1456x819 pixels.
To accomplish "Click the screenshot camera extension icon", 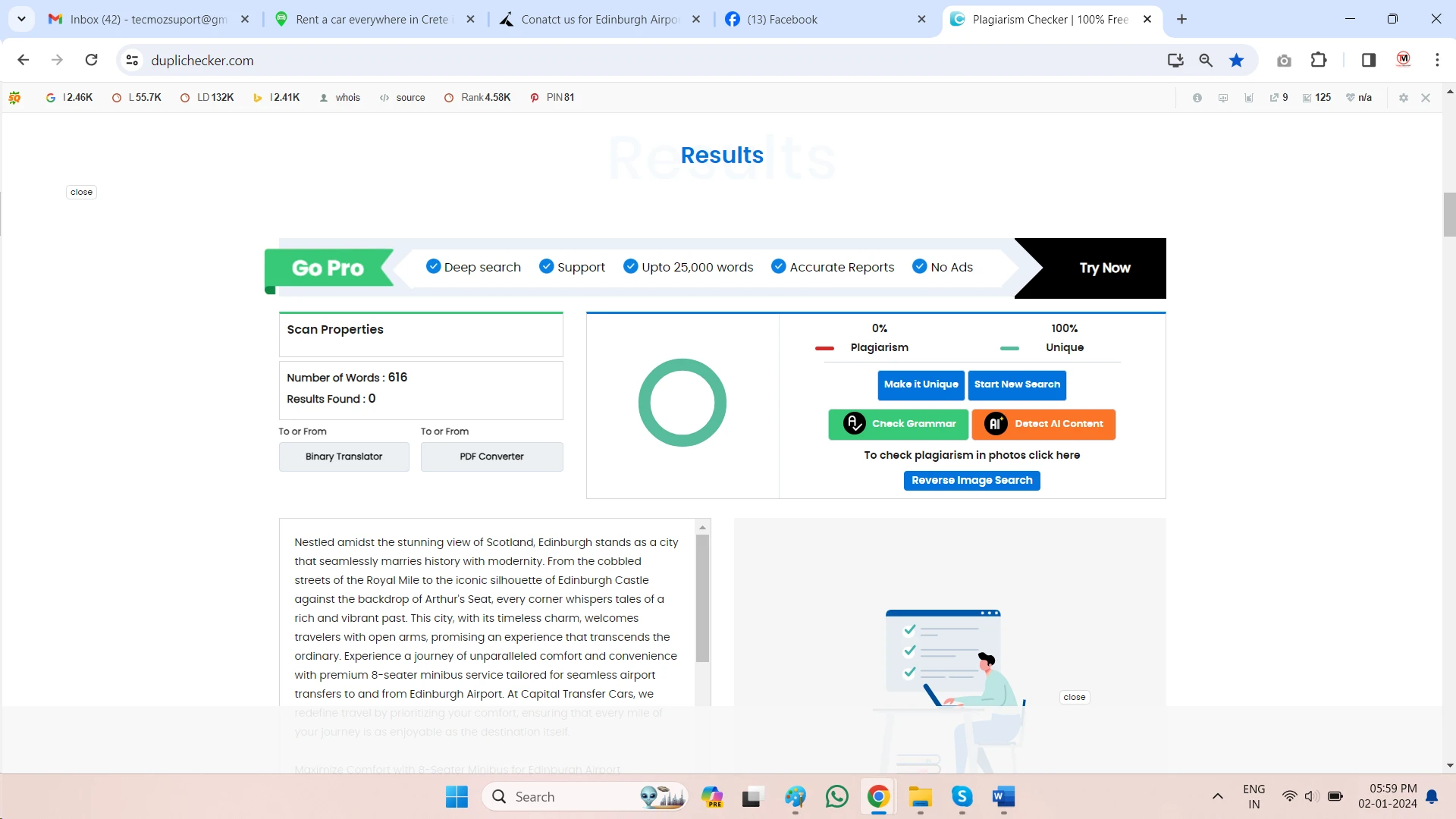I will tap(1284, 61).
